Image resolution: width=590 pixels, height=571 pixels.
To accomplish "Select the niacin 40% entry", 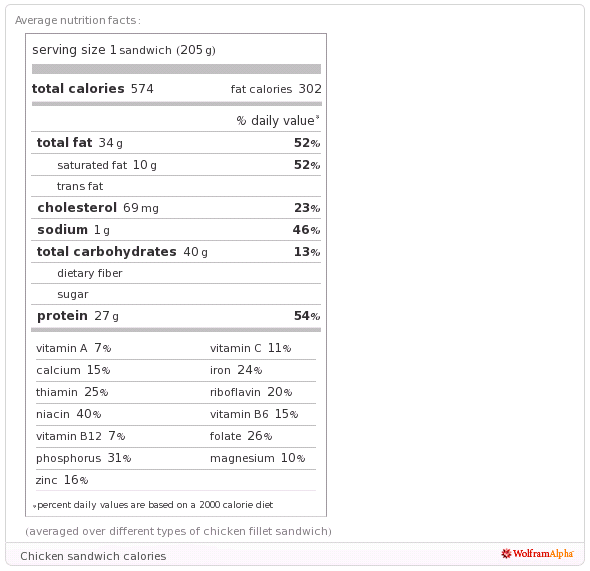I will pos(68,414).
